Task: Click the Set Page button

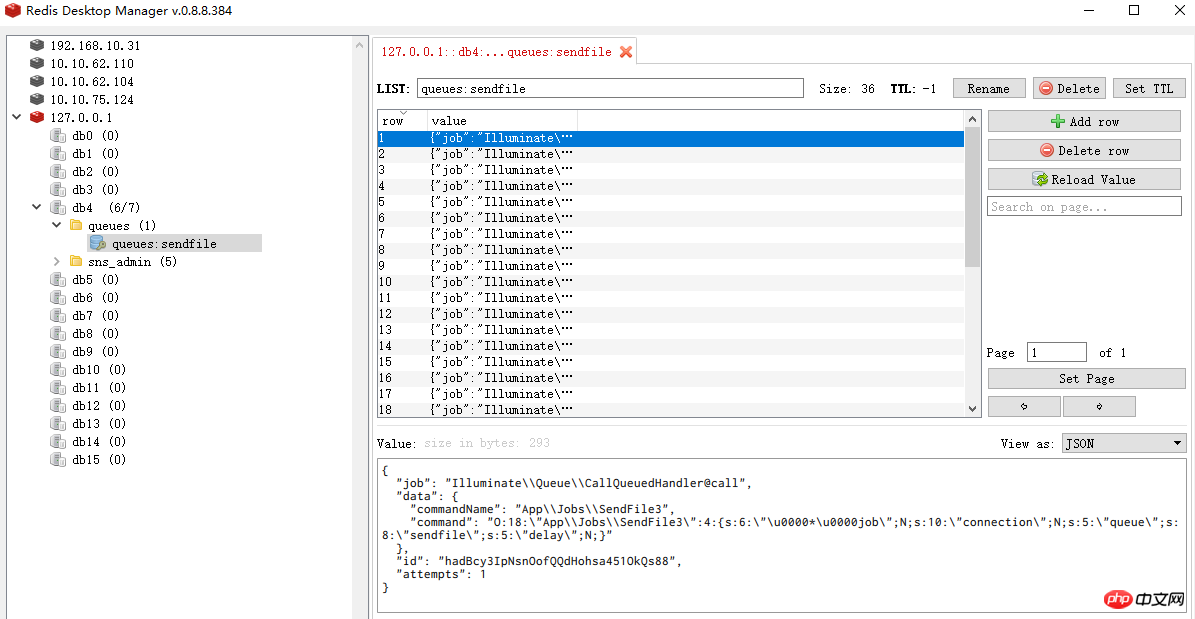Action: coord(1086,379)
